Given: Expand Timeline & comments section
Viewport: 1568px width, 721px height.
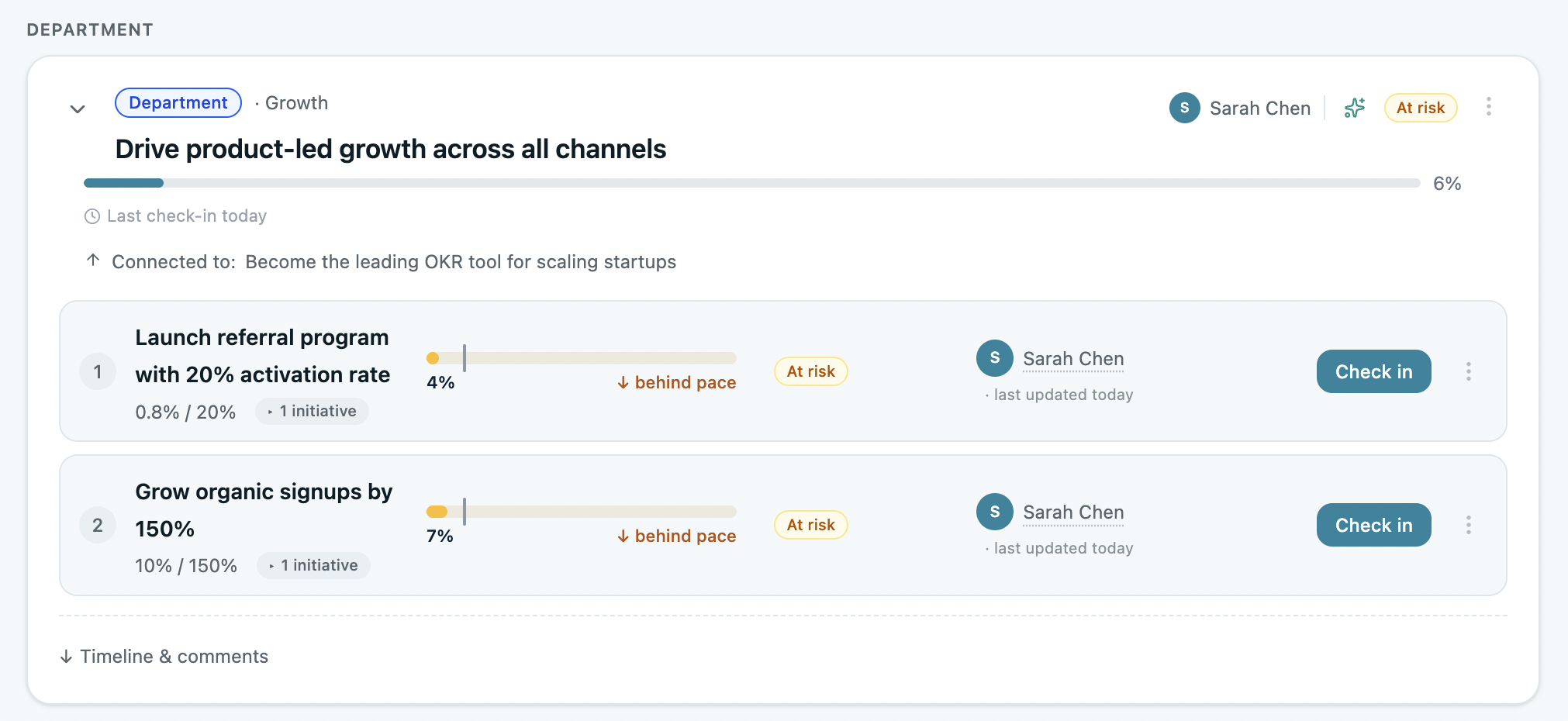Looking at the screenshot, I should 164,657.
